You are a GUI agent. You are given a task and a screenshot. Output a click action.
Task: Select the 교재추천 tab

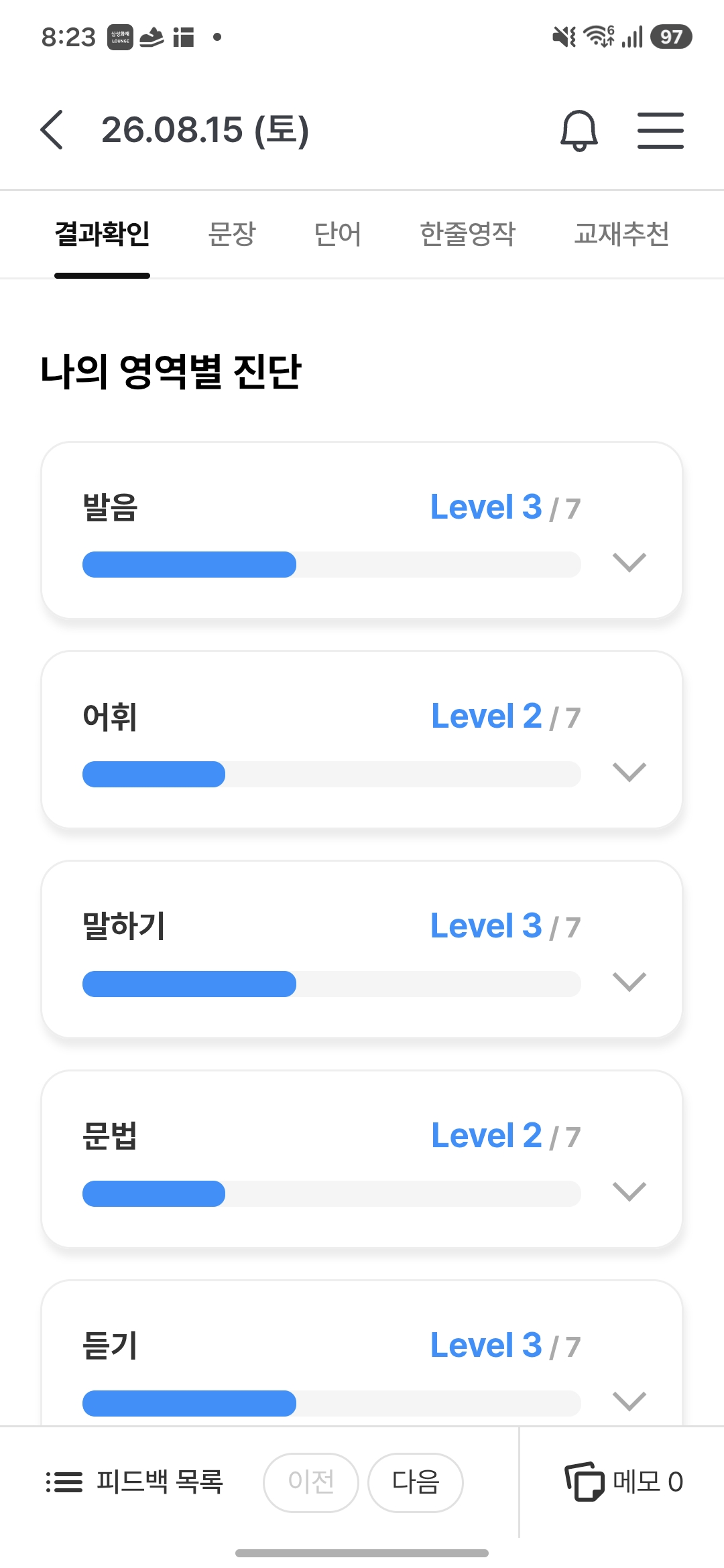tap(622, 234)
